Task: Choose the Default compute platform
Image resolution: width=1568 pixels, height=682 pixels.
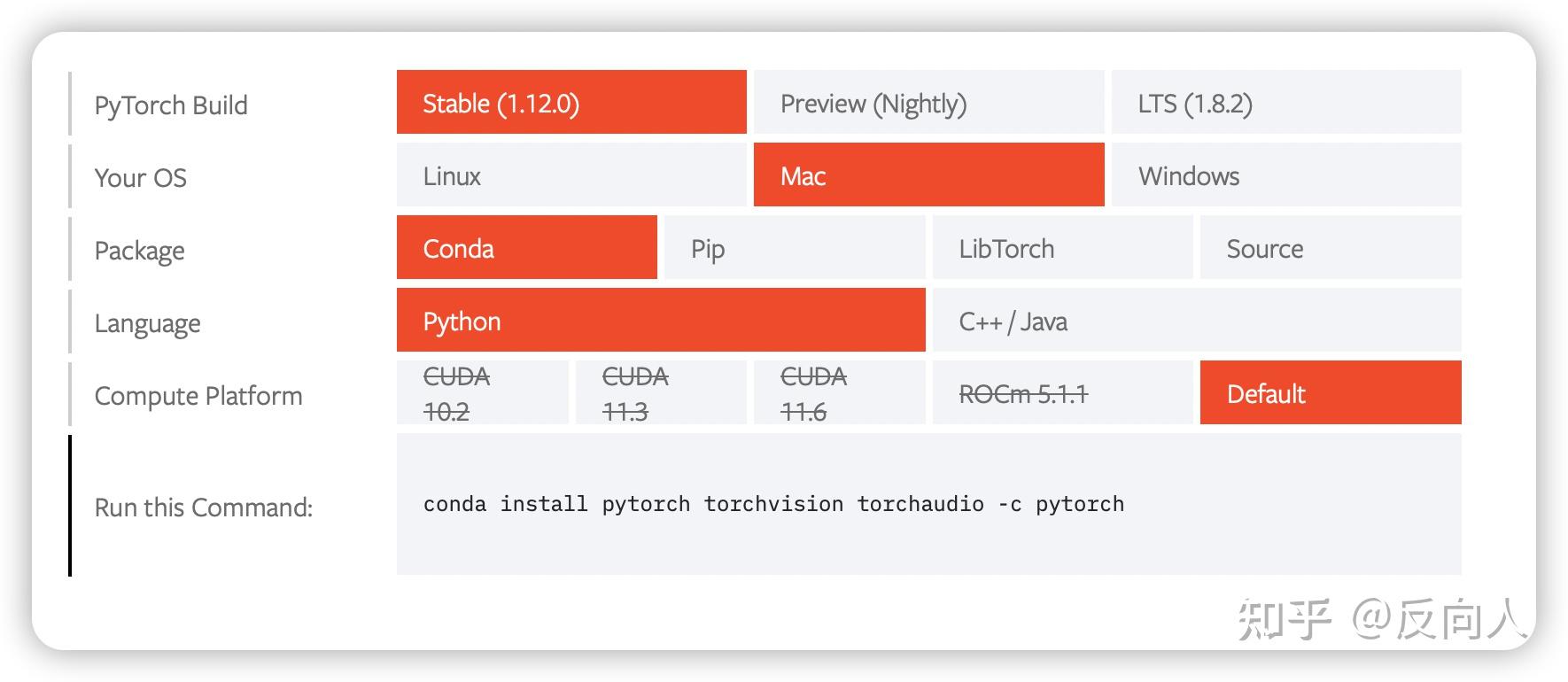Action: pos(1330,392)
